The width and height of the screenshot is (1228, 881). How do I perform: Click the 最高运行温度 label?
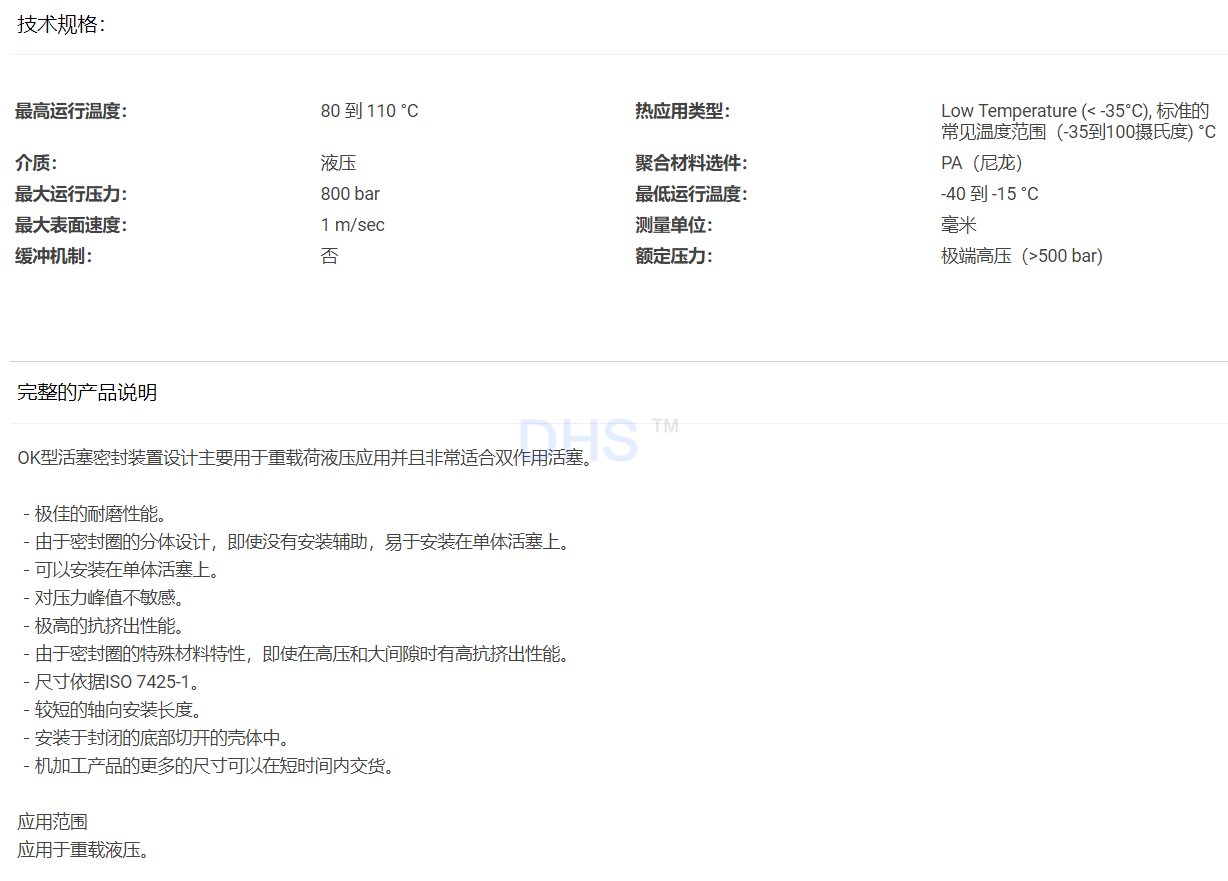(71, 111)
